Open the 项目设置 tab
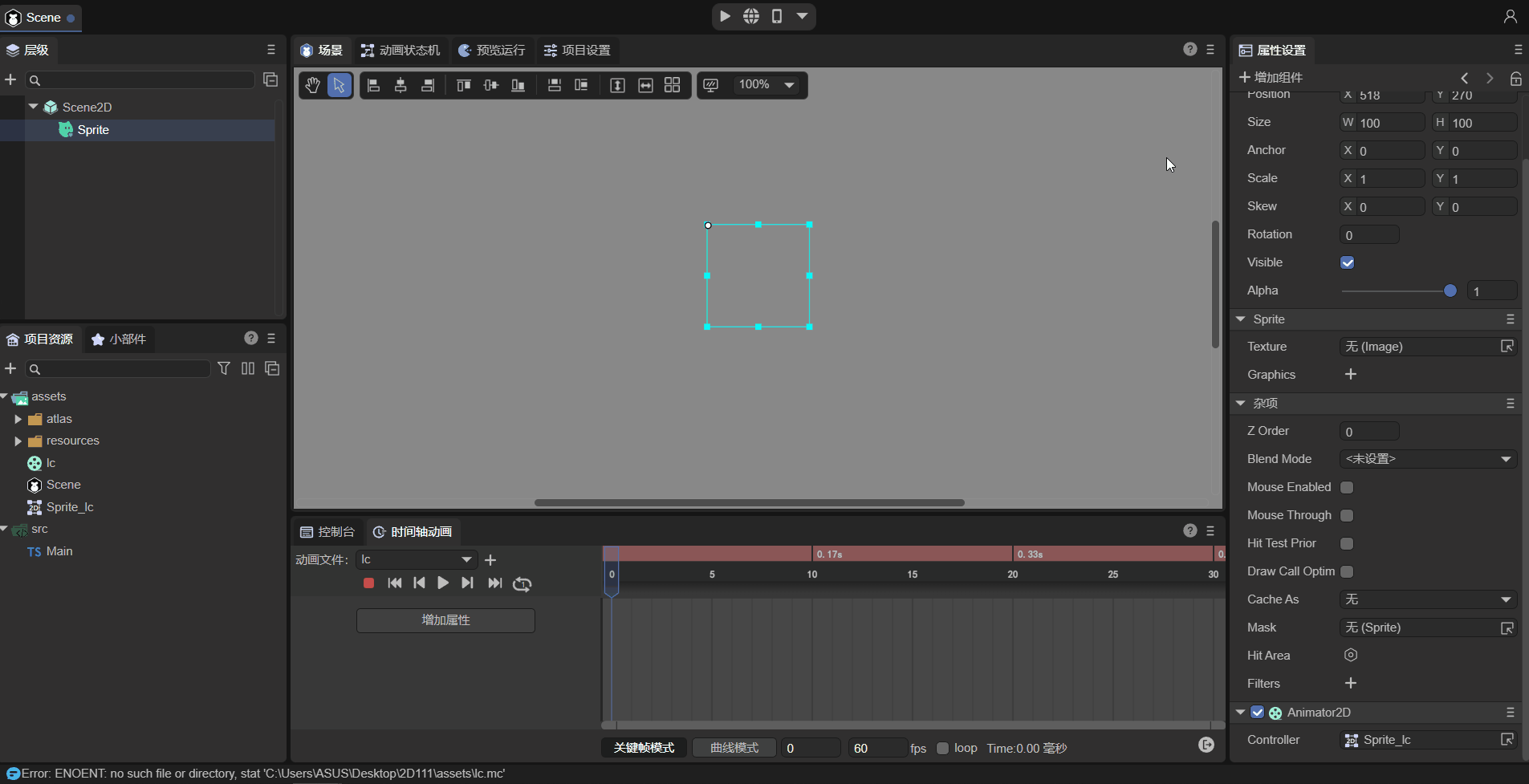The width and height of the screenshot is (1529, 784). click(x=577, y=50)
